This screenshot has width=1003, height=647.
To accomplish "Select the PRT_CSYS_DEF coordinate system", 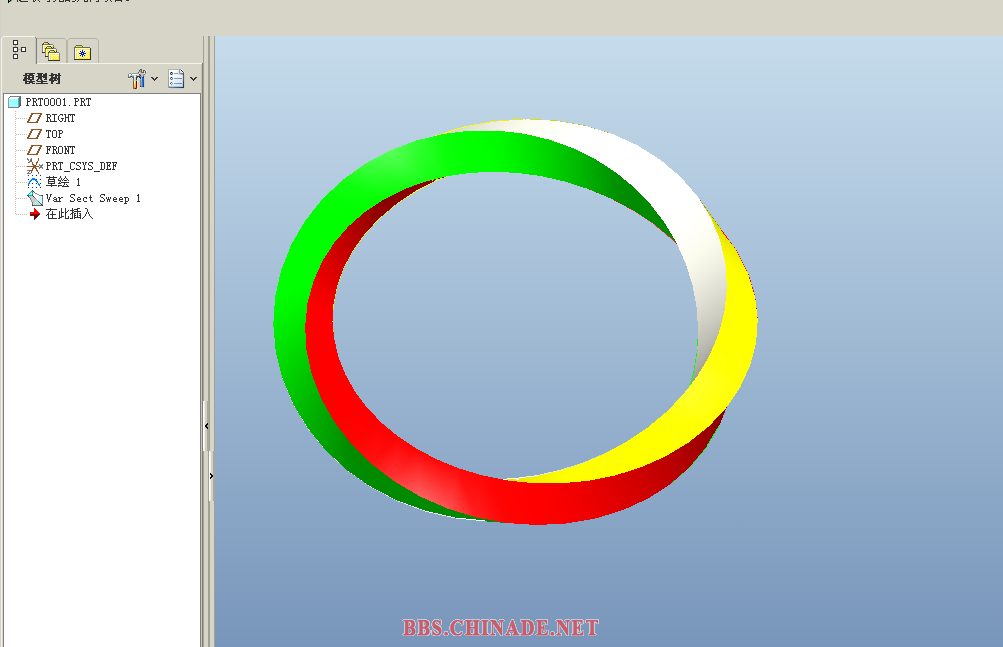I will 81,166.
